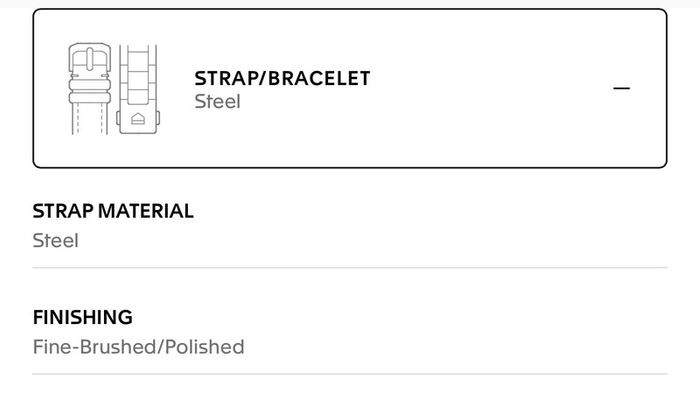Click the STRAP MATERIAL label

(x=113, y=211)
